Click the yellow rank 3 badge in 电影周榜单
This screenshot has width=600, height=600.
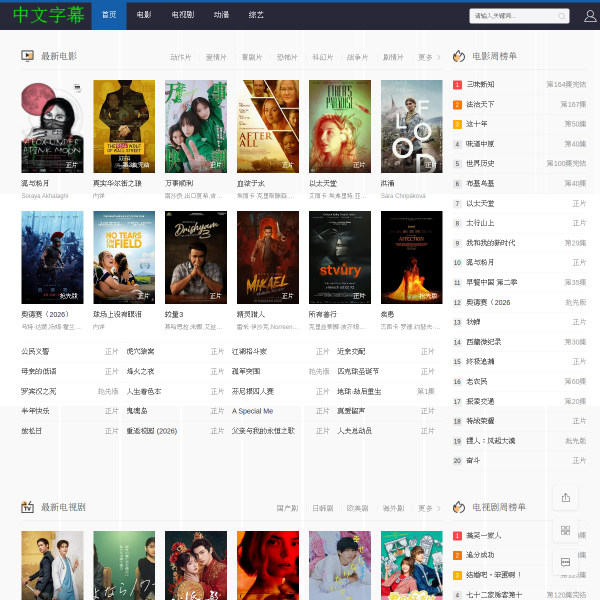[x=457, y=124]
